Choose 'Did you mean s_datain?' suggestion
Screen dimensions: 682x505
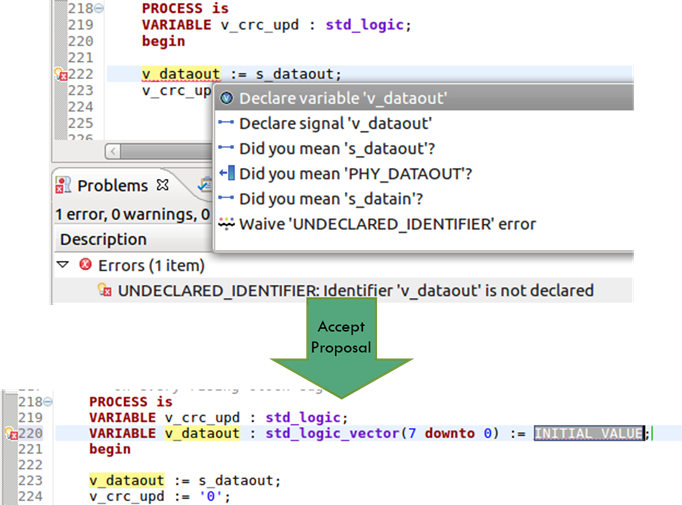pyautogui.click(x=425, y=199)
